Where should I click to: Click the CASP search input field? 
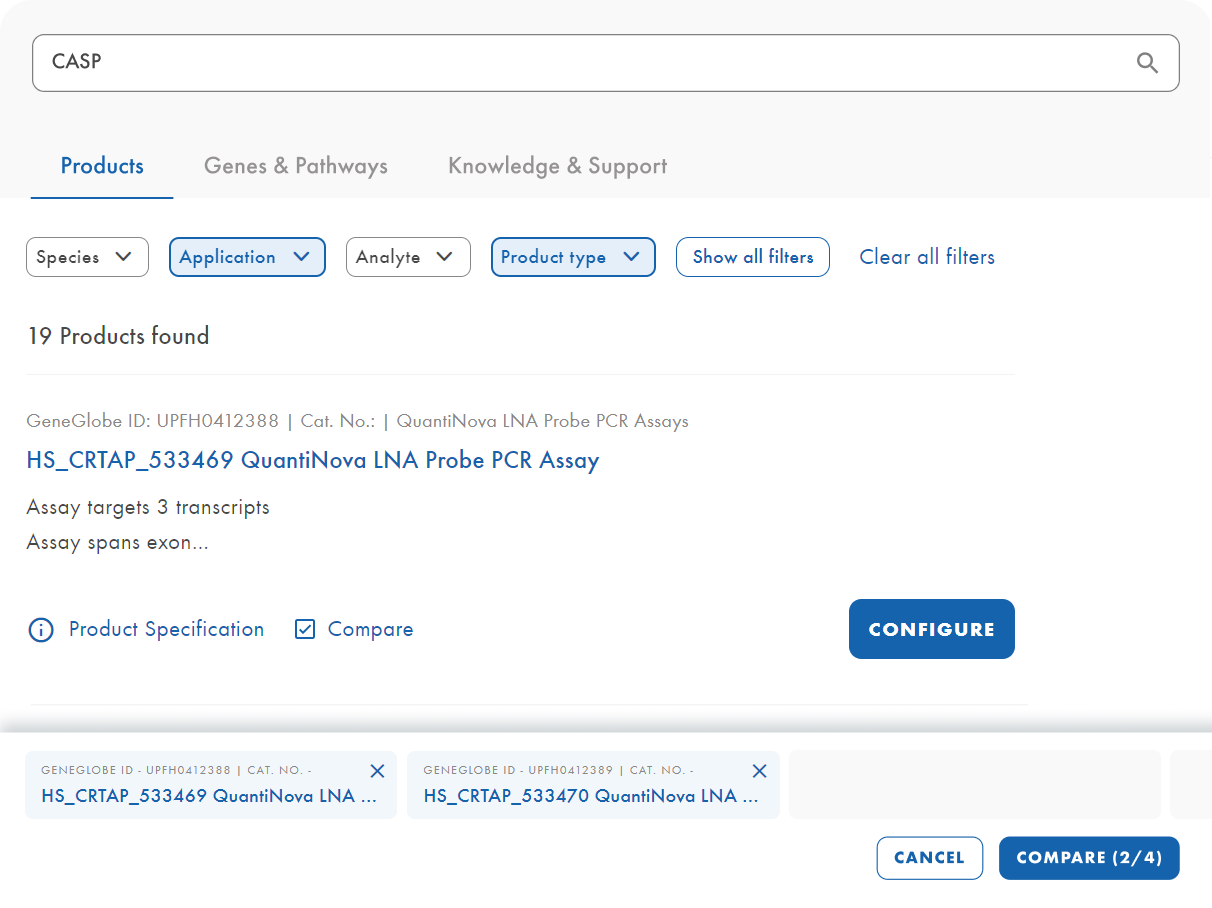coord(580,63)
